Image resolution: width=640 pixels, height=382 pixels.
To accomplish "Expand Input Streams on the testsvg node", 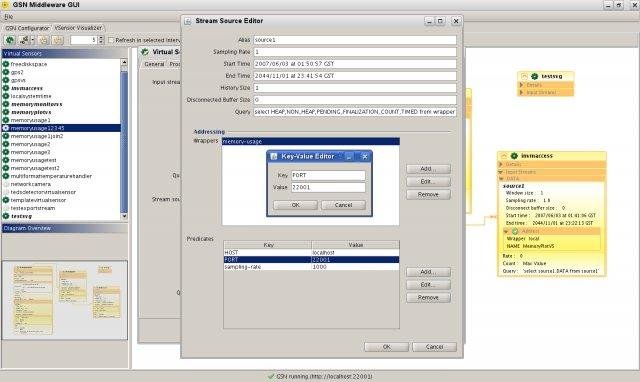I will coord(521,93).
